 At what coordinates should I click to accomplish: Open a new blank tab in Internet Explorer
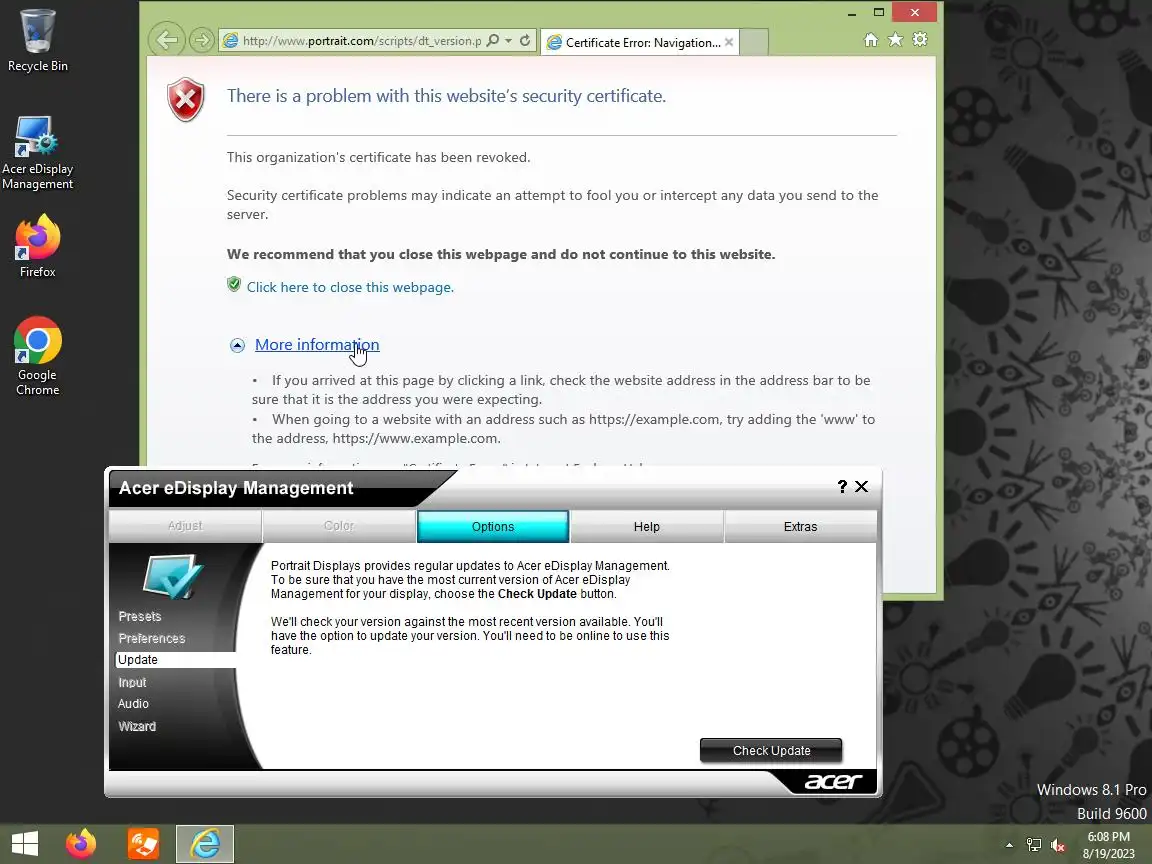point(754,42)
